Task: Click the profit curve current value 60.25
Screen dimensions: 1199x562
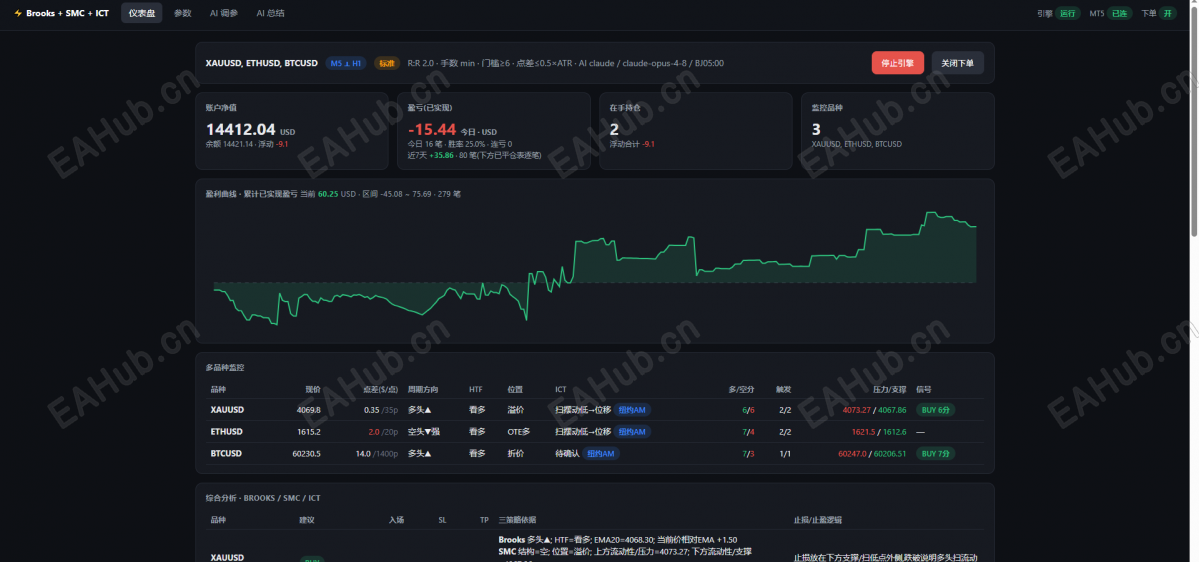Action: (x=328, y=194)
